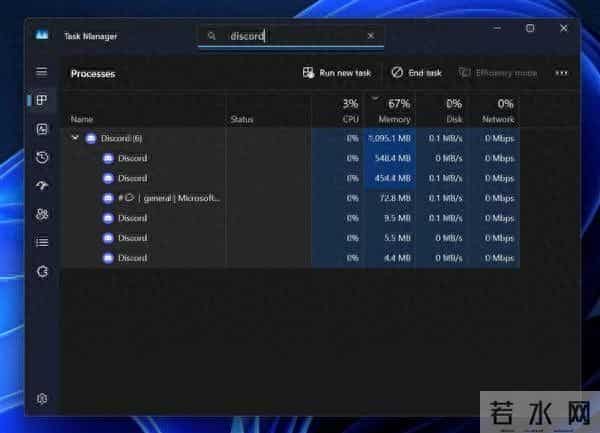
Task: Go to Startup apps in sidebar
Action: pos(42,185)
